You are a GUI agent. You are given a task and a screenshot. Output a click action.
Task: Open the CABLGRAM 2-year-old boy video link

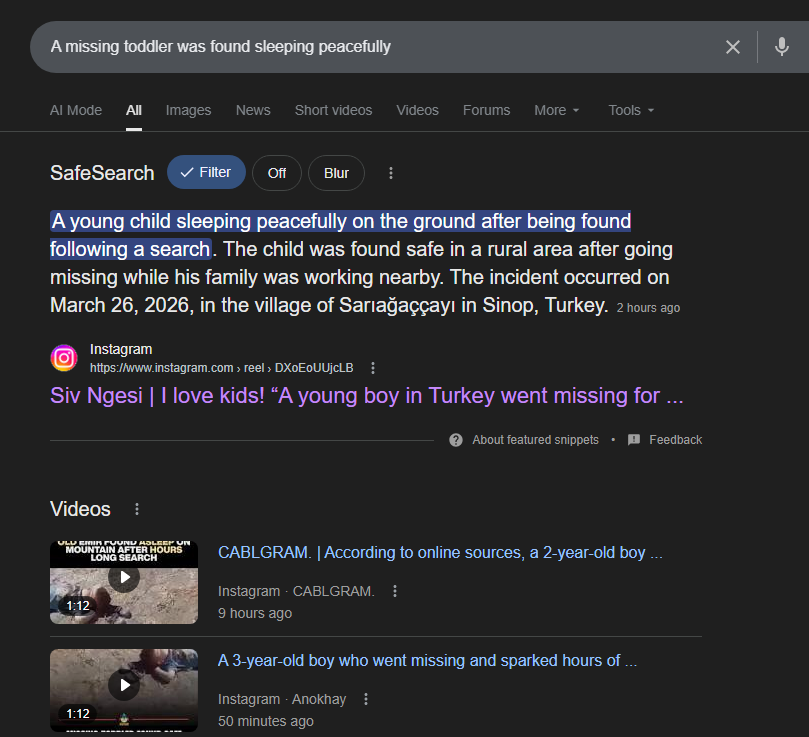click(440, 552)
